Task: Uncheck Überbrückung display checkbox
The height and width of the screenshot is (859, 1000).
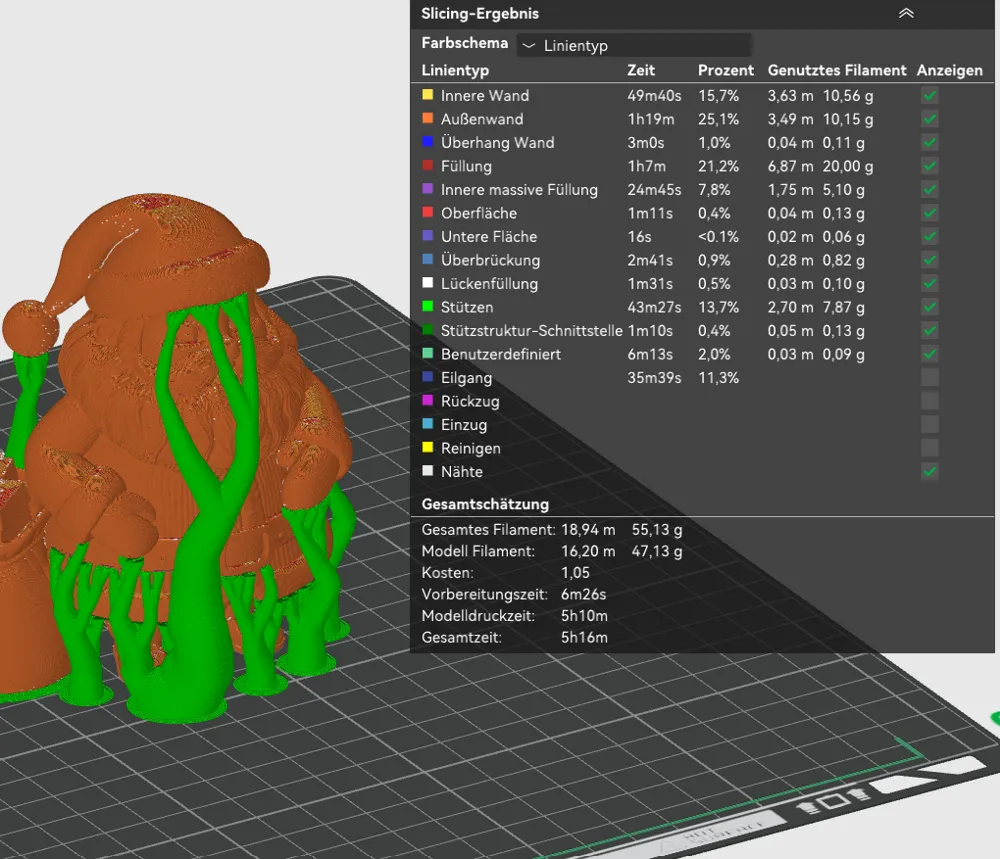Action: 930,260
